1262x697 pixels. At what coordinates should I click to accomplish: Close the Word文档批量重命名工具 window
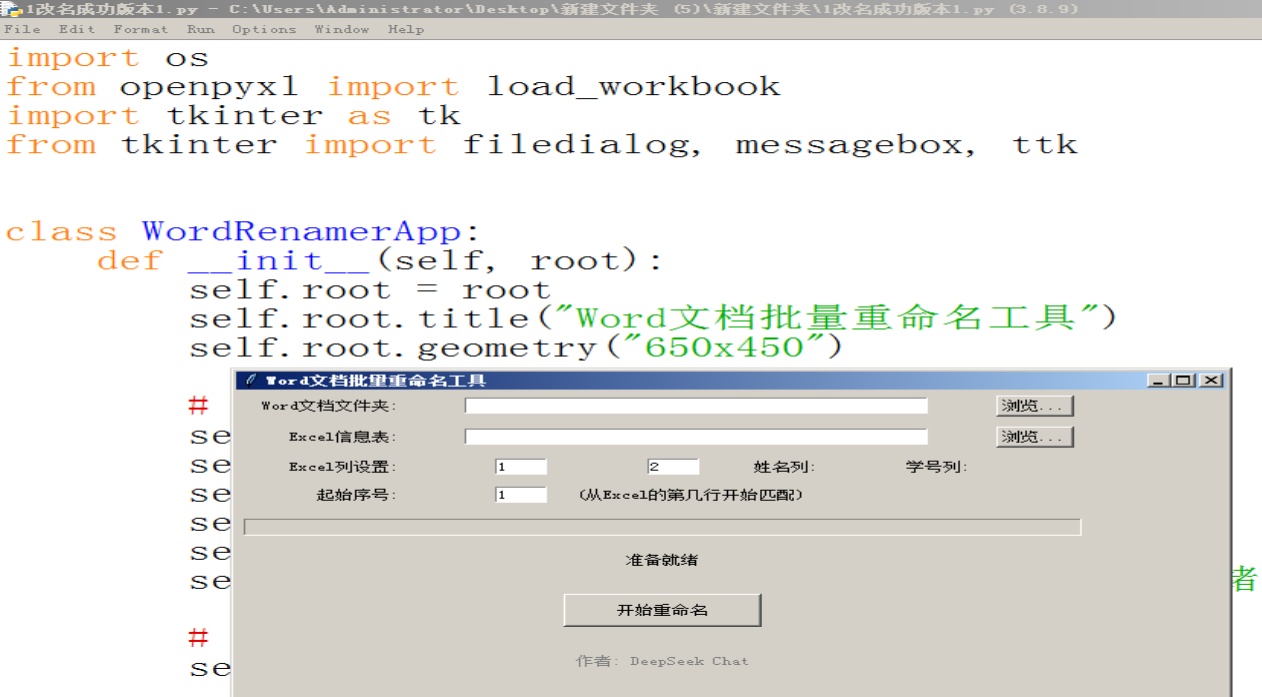[1211, 381]
